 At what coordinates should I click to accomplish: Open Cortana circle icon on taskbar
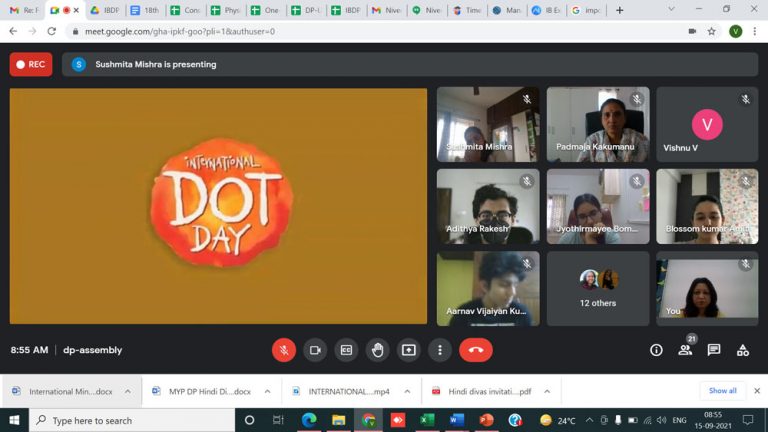click(x=249, y=420)
